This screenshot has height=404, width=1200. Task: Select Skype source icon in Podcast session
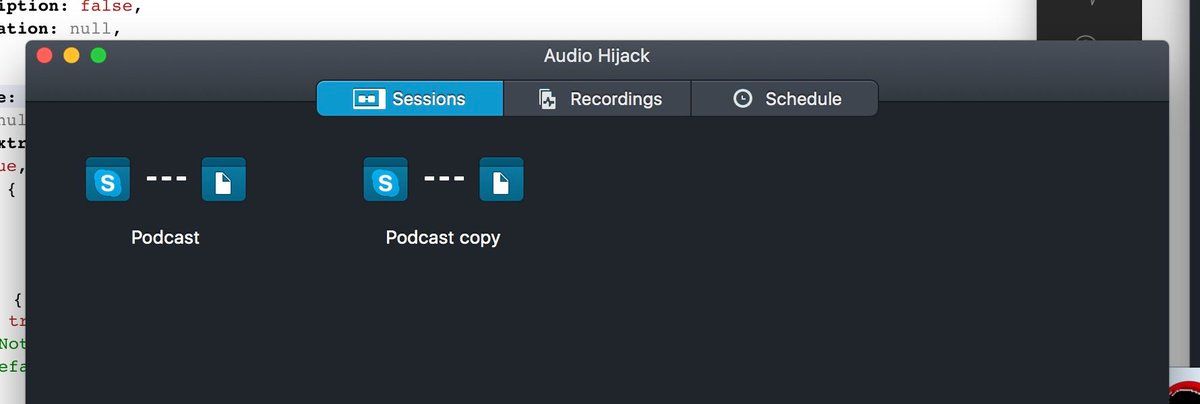pyautogui.click(x=108, y=180)
